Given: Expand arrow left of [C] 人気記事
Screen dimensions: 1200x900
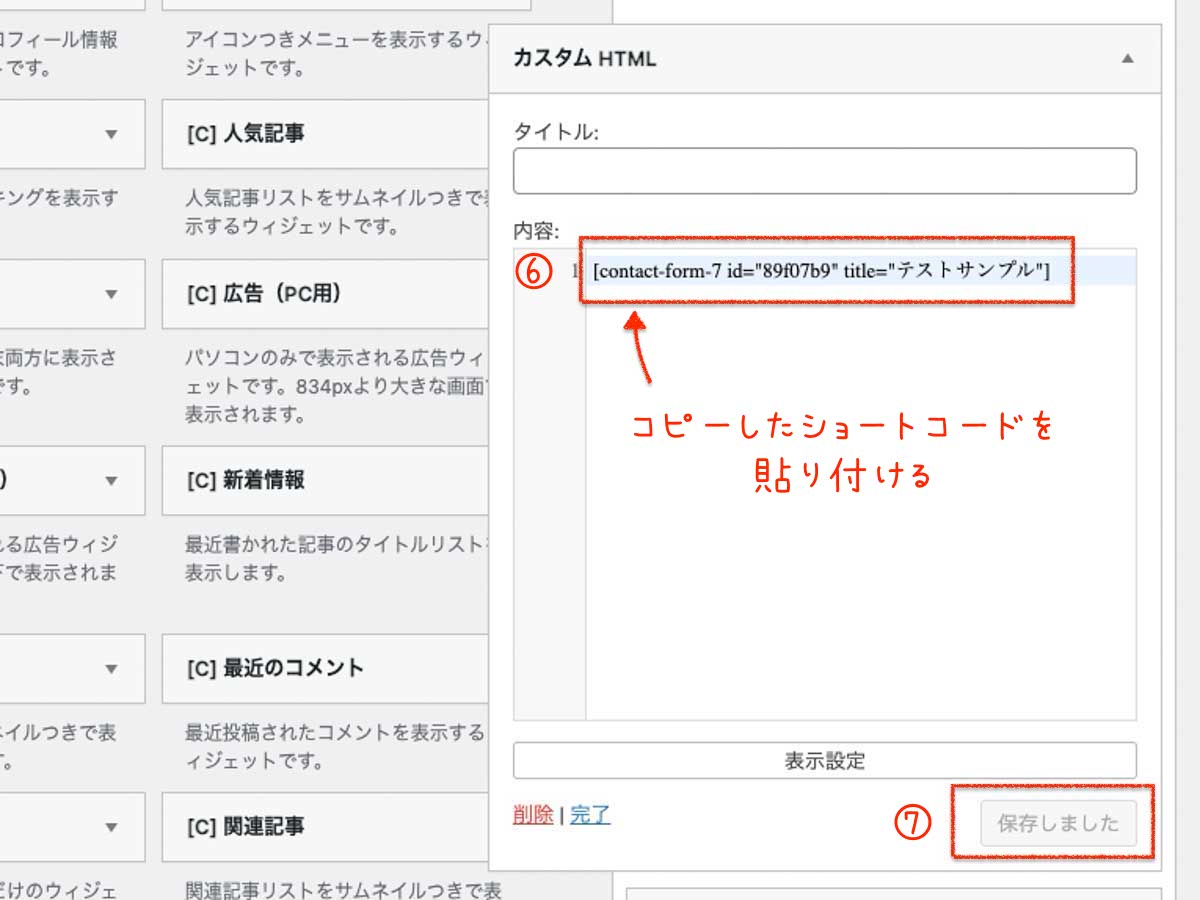Looking at the screenshot, I should [111, 134].
